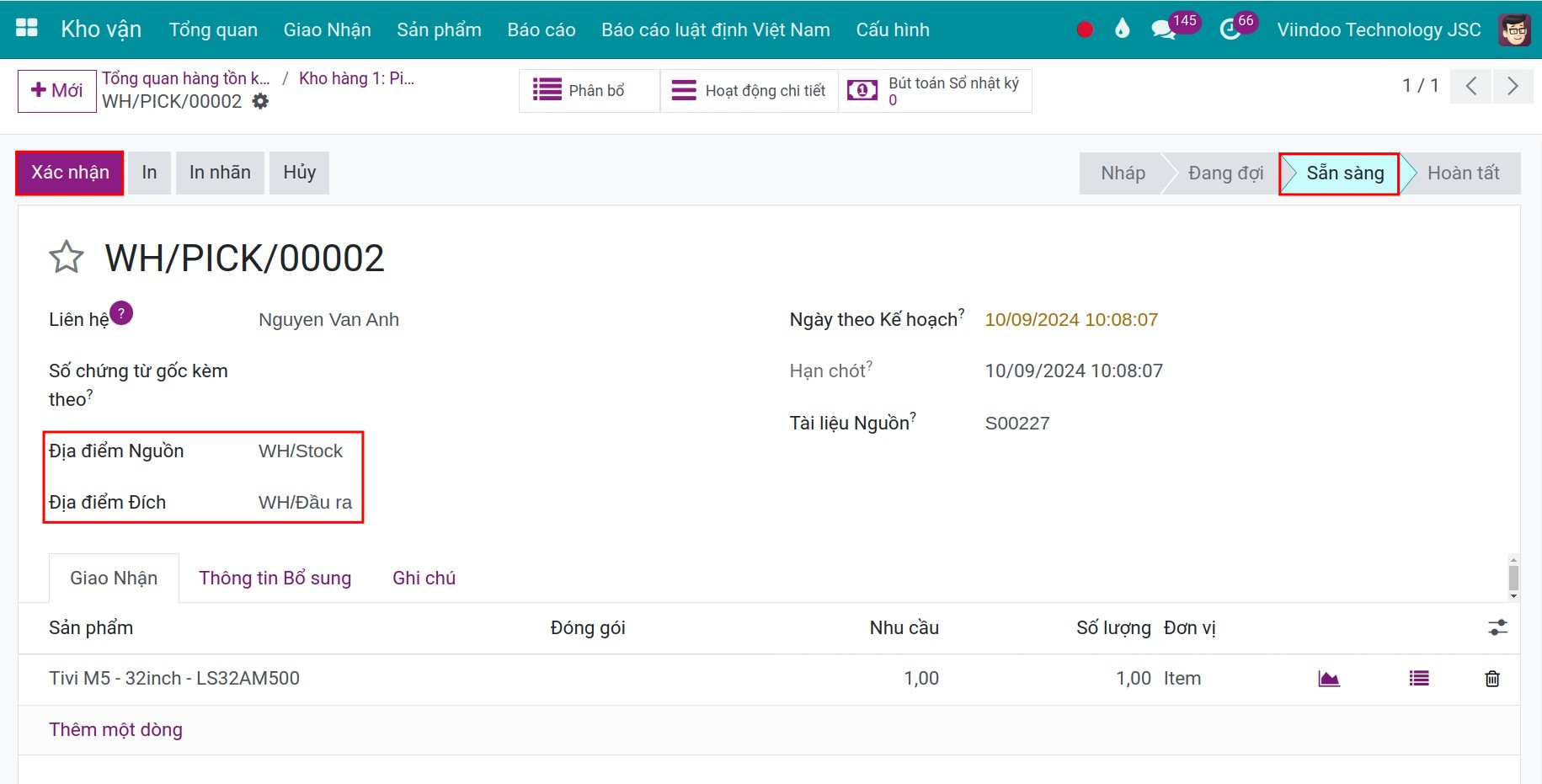The width and height of the screenshot is (1542, 784).
Task: Sort by Đóng gói column header
Action: point(588,627)
